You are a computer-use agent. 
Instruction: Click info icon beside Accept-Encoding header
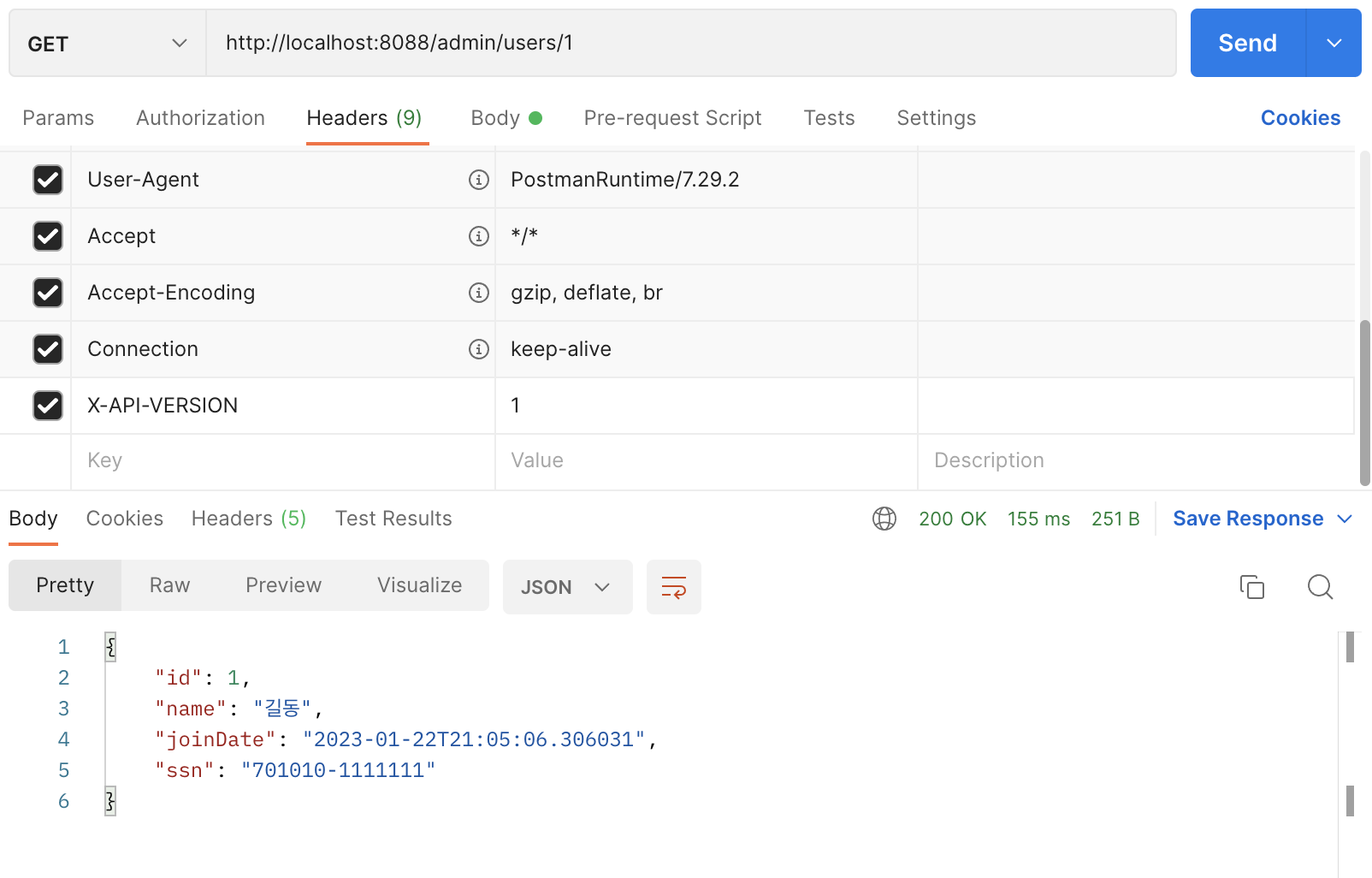[x=479, y=293]
